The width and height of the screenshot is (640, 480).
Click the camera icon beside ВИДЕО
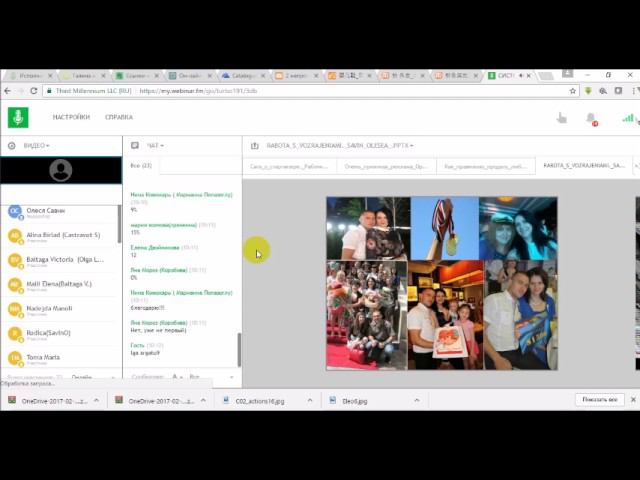pyautogui.click(x=11, y=146)
